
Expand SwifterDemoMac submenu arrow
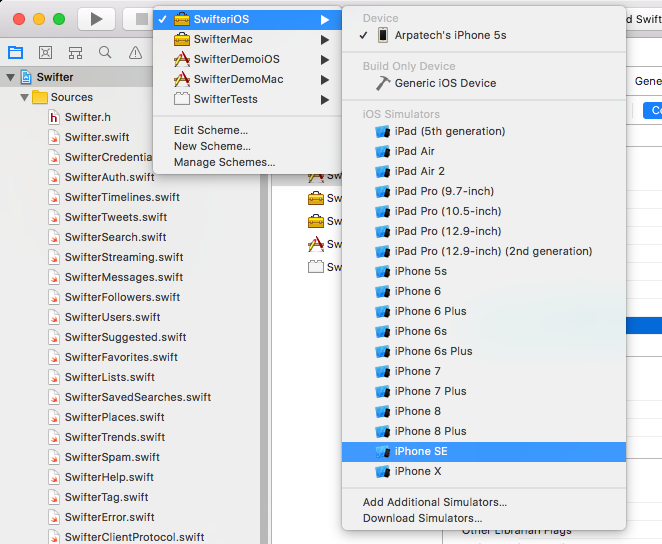(x=325, y=80)
